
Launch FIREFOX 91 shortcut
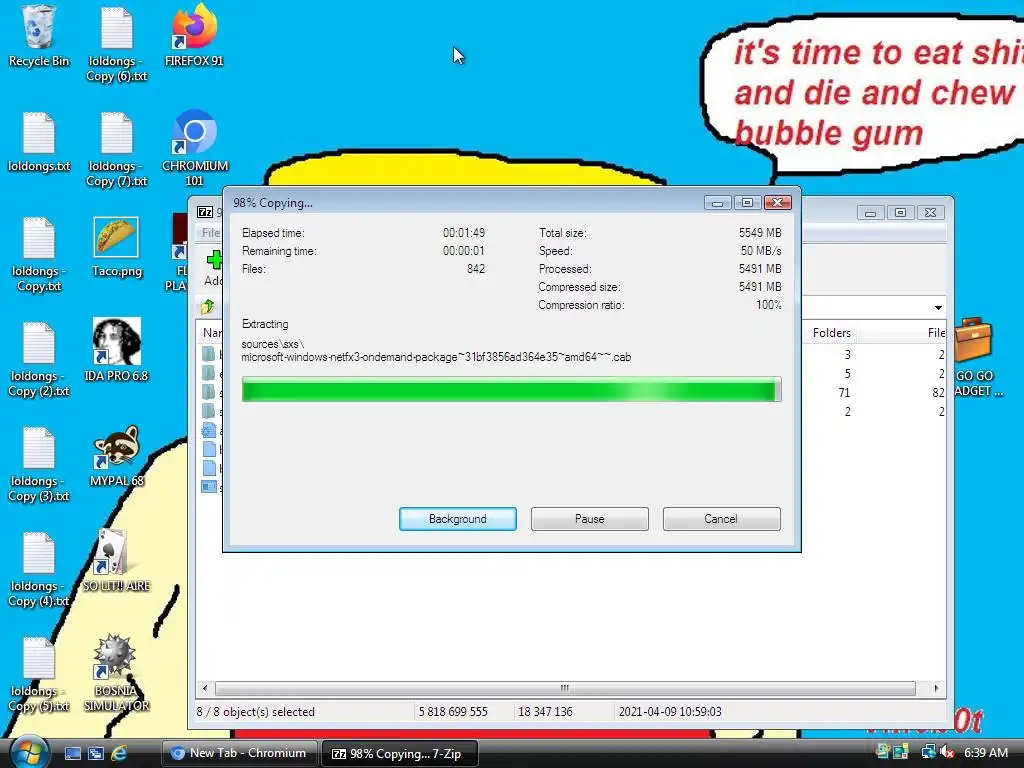[x=194, y=36]
